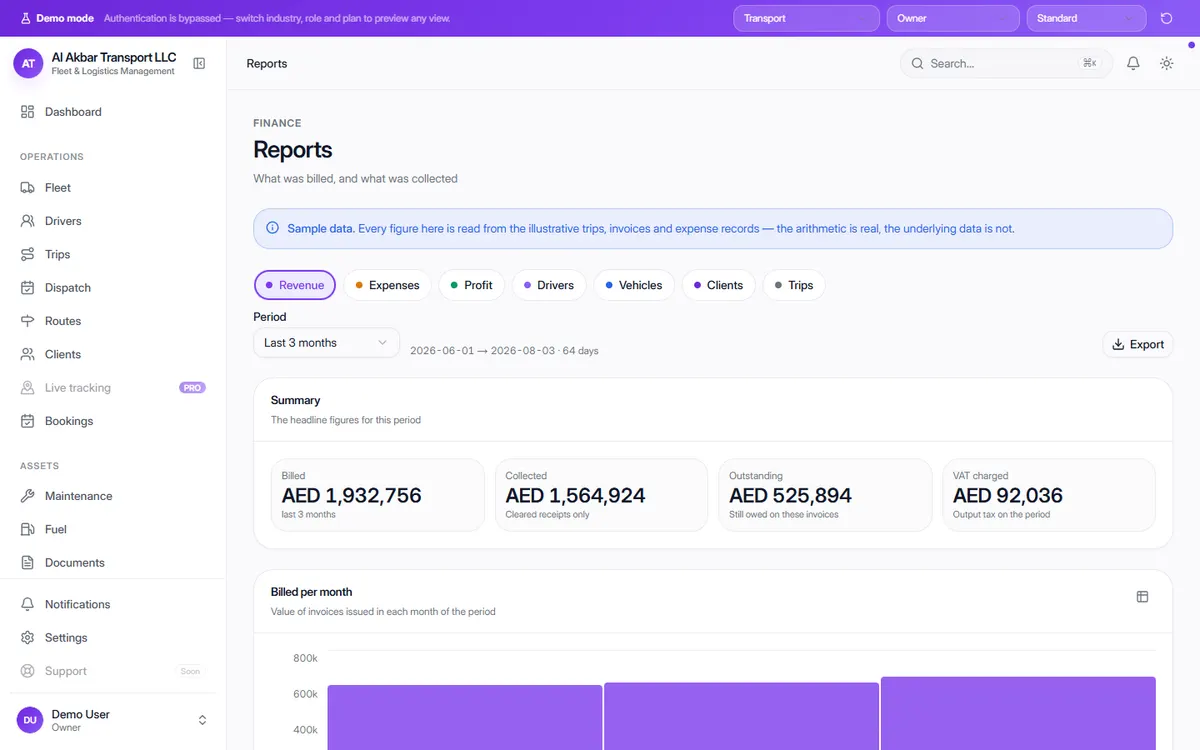
Task: Open Dashboard from the sidebar
Action: coord(113,112)
